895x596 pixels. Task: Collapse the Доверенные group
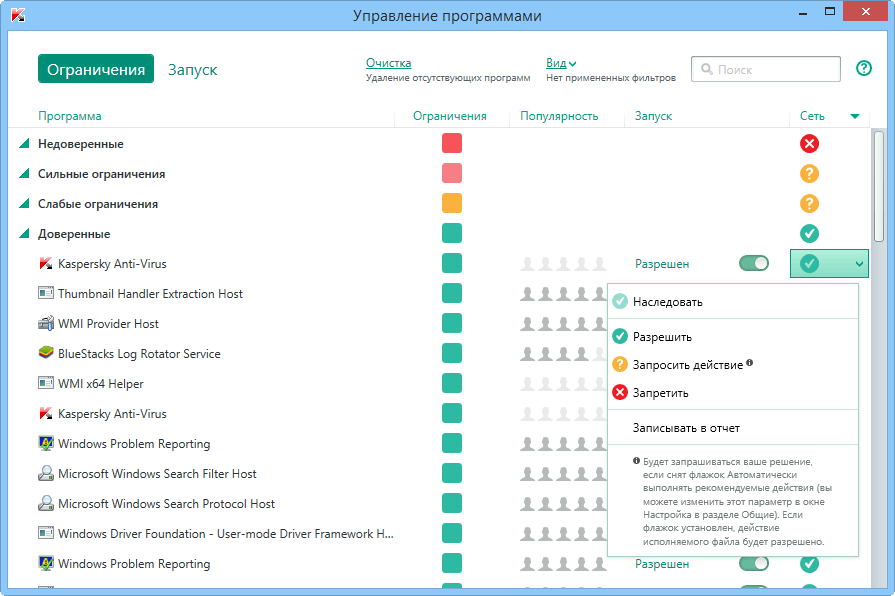pyautogui.click(x=24, y=233)
